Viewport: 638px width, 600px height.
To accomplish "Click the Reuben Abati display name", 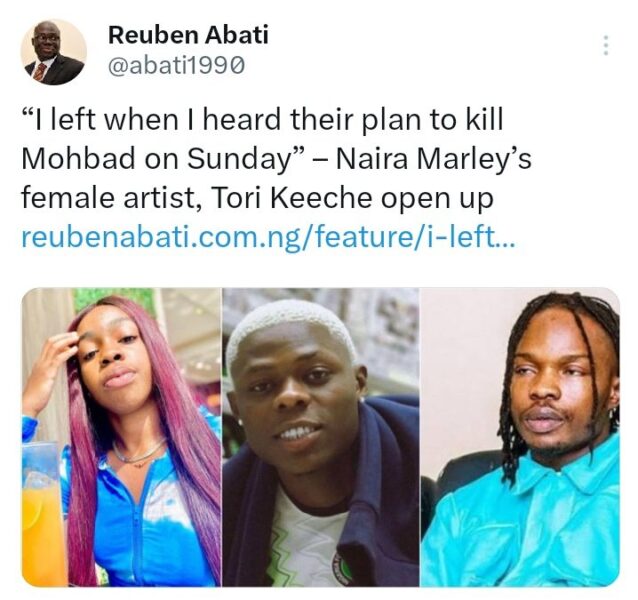I will click(188, 35).
